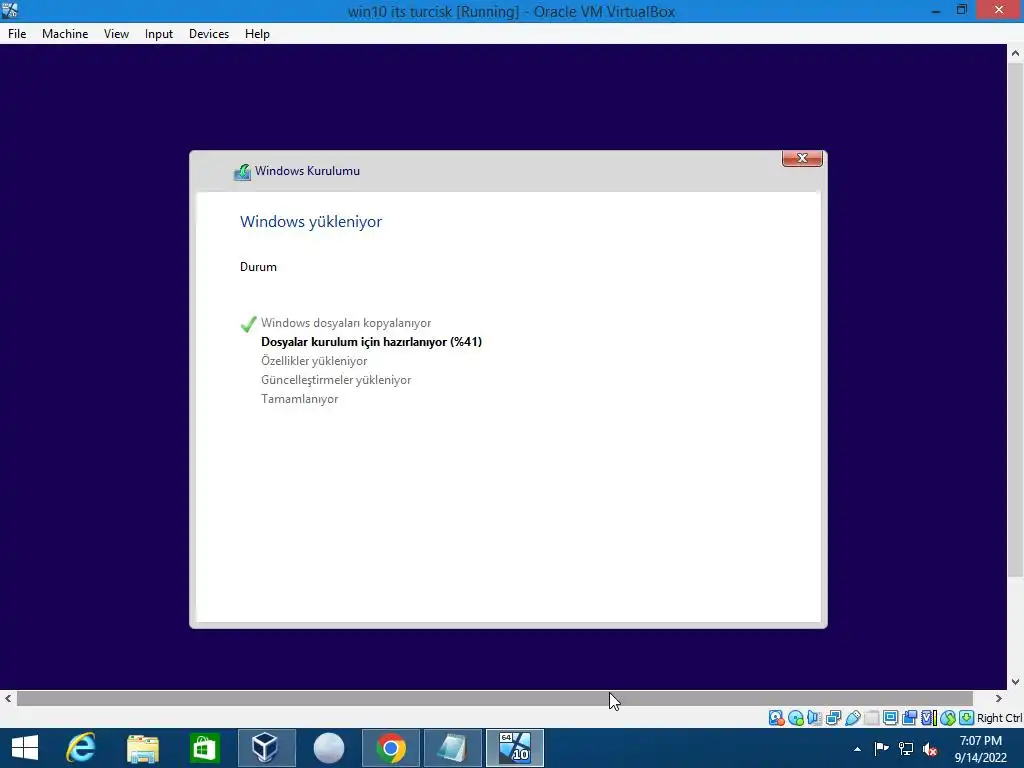Screen dimensions: 1024x768
Task: Click the VirtualBox window title icon
Action: click(10, 10)
